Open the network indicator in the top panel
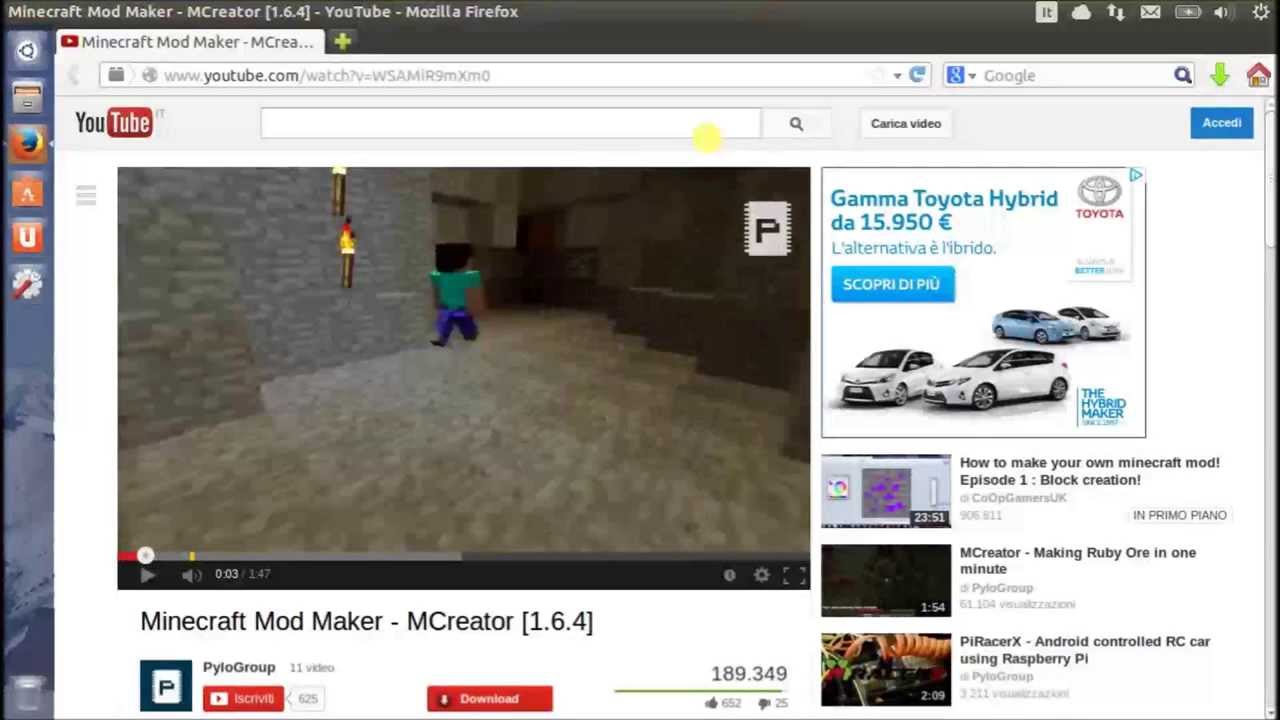The height and width of the screenshot is (720, 1280). pyautogui.click(x=1116, y=12)
